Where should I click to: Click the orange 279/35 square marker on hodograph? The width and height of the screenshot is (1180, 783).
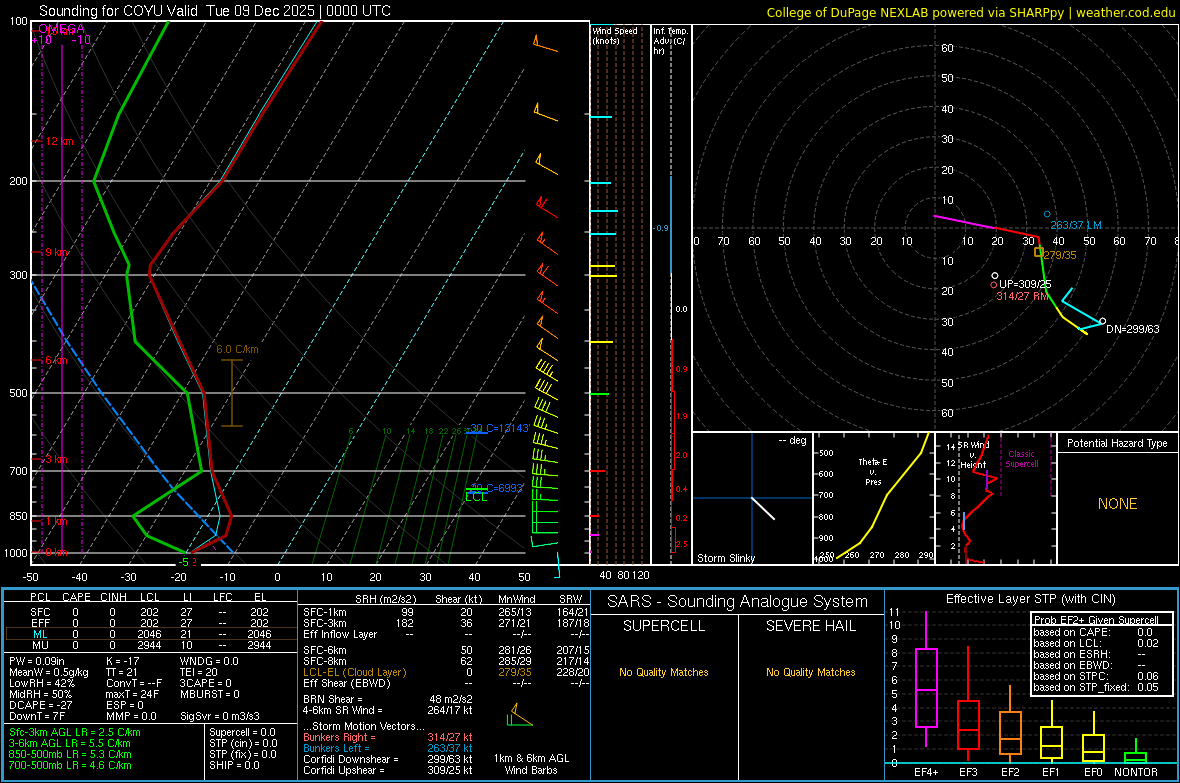(1039, 252)
